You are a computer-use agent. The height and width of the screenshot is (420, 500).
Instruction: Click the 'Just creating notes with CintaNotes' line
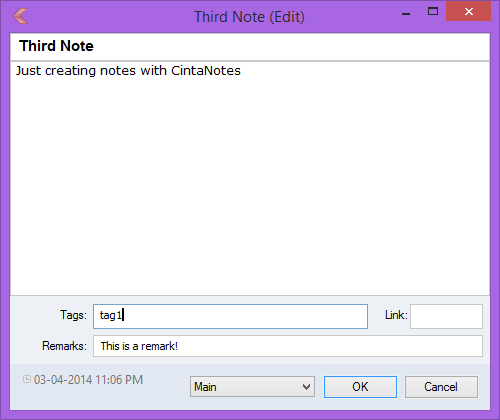128,71
